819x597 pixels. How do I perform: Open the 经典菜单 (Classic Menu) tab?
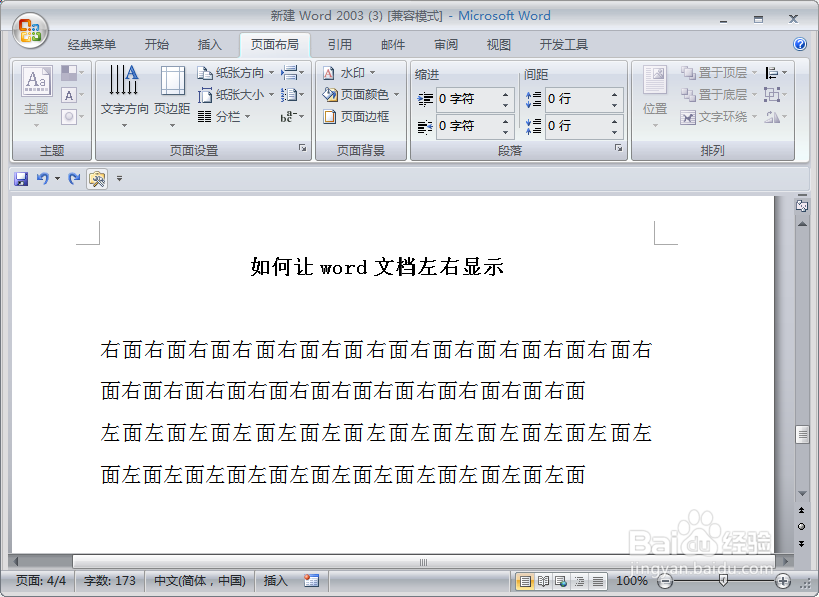tap(93, 43)
